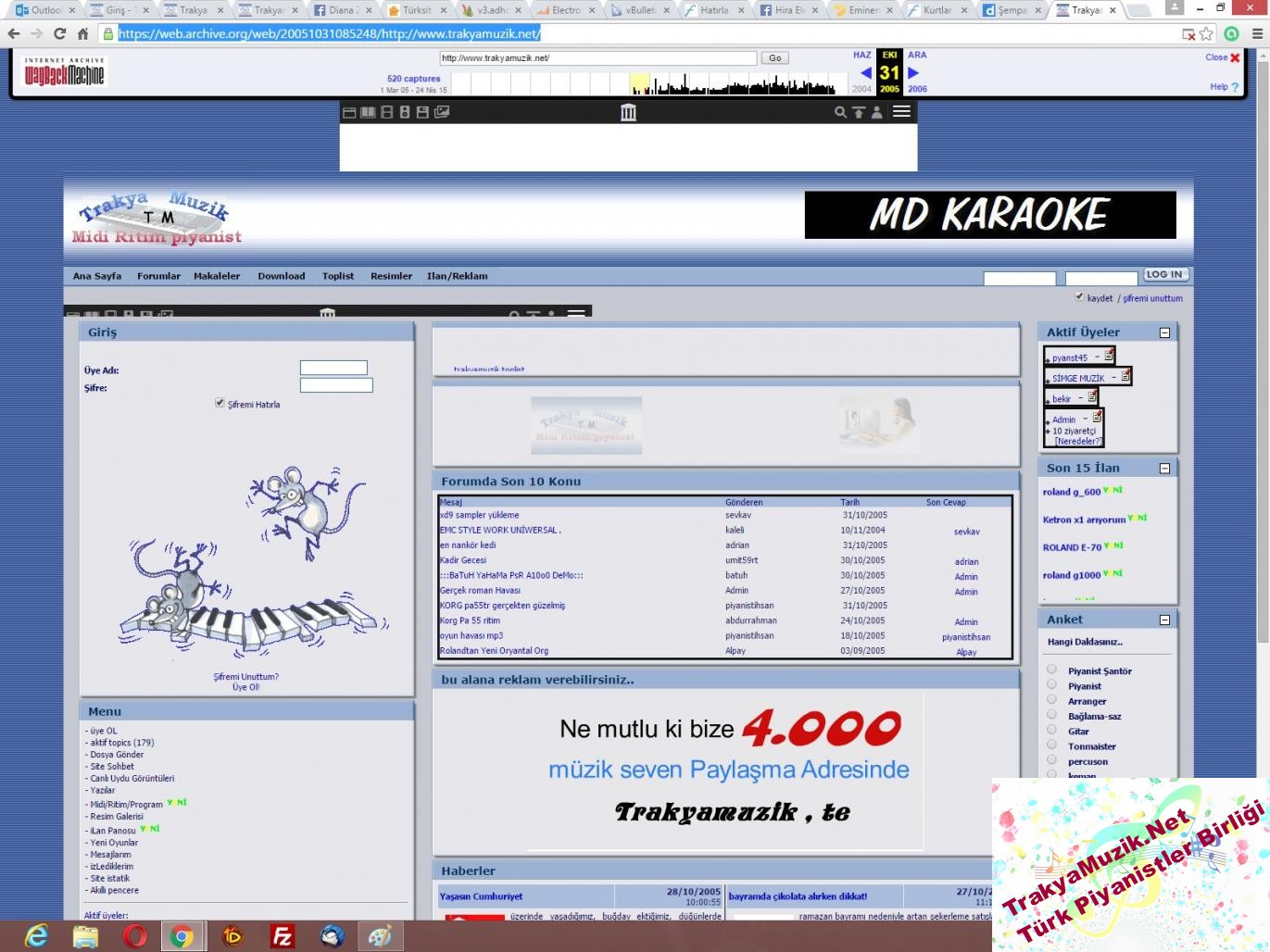Open the Forumlar menu item

(x=158, y=276)
